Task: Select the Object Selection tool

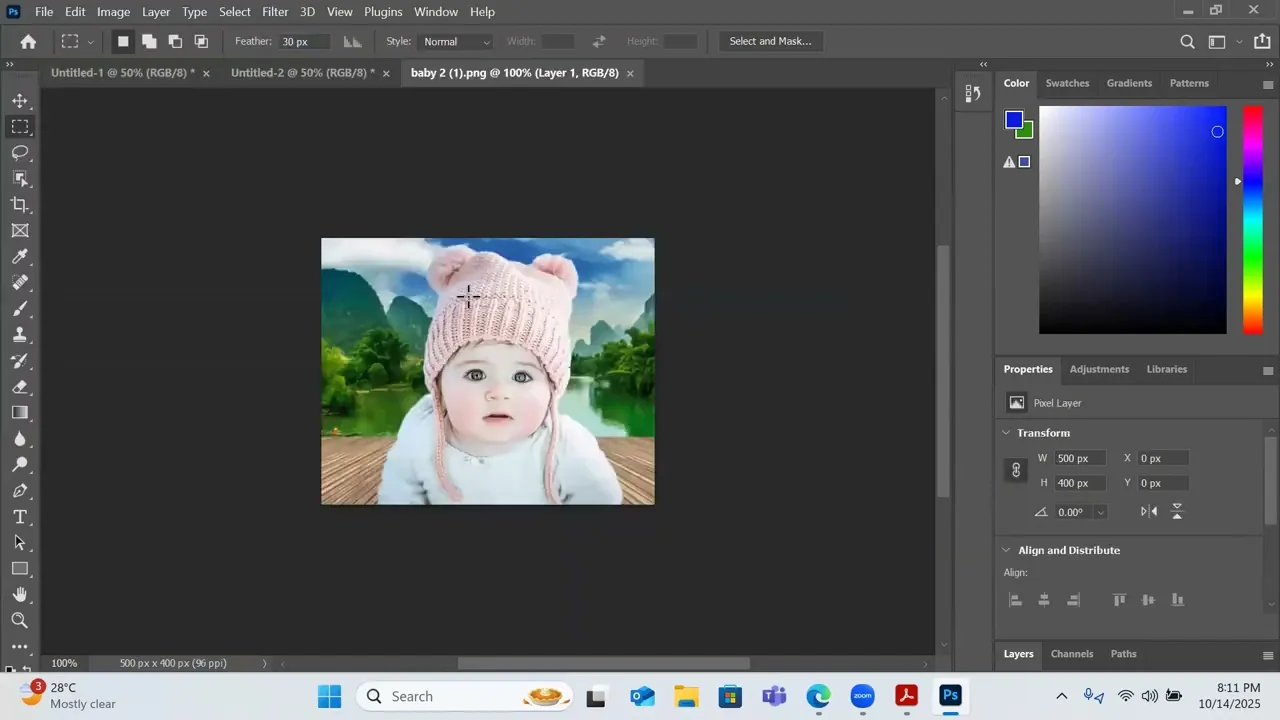Action: pos(20,179)
